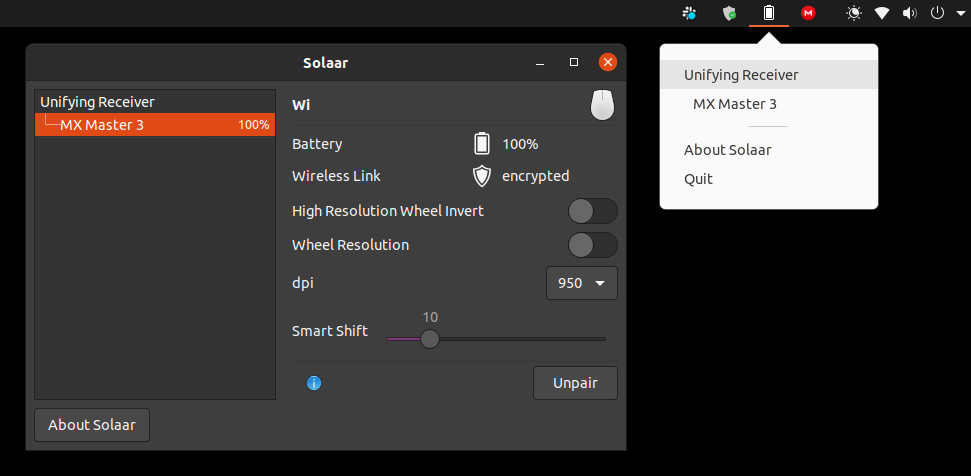This screenshot has width=971, height=476.
Task: Click the Unpair button
Action: pyautogui.click(x=575, y=383)
